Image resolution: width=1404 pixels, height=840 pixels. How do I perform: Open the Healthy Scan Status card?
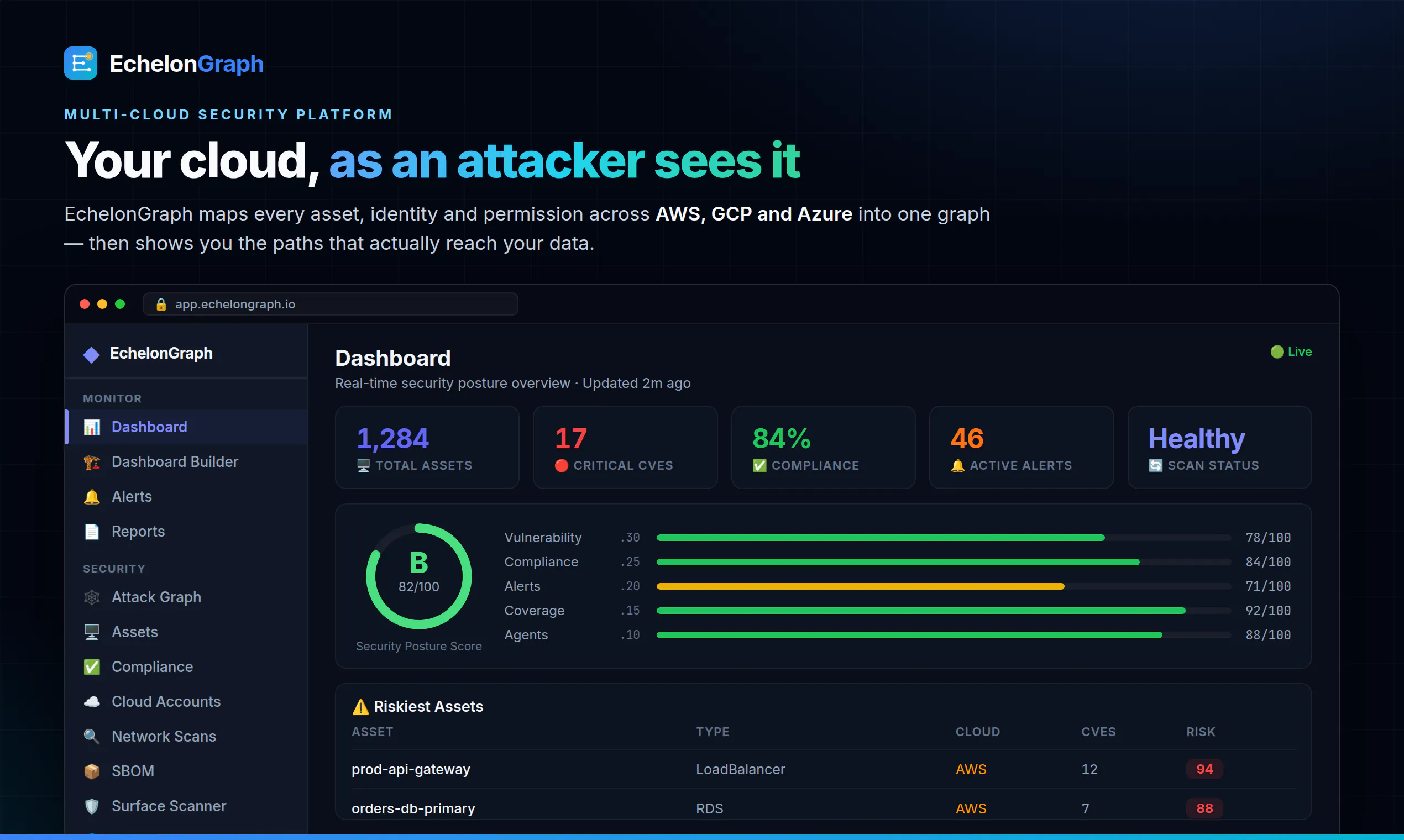coord(1220,448)
